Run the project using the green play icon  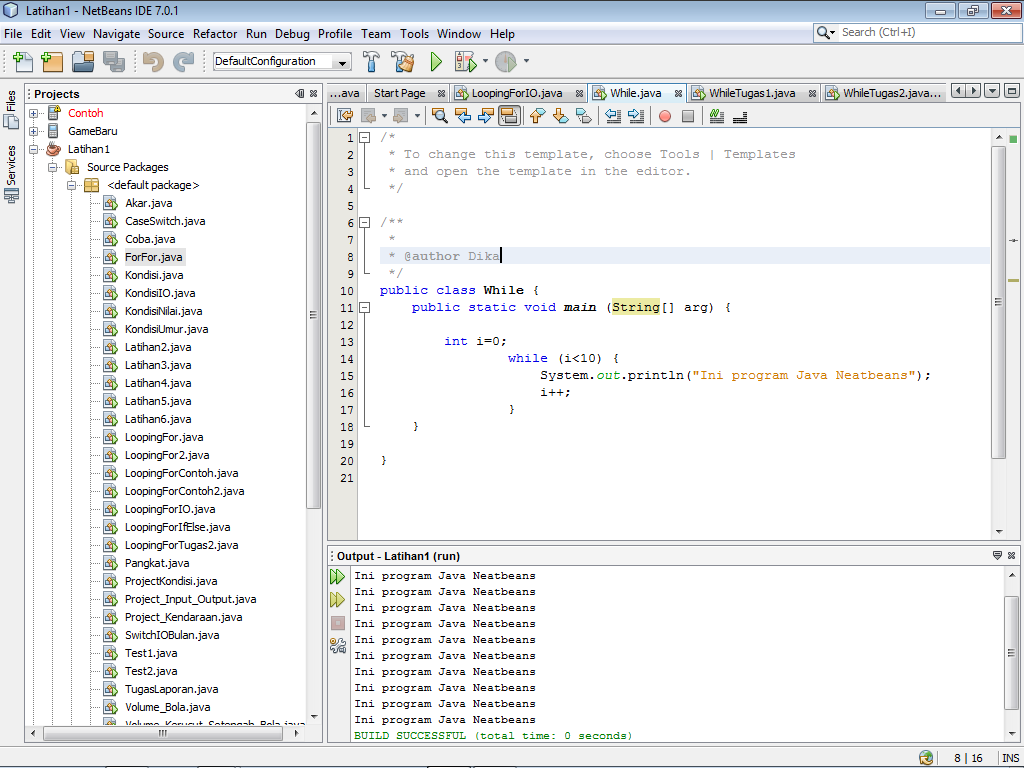(437, 61)
